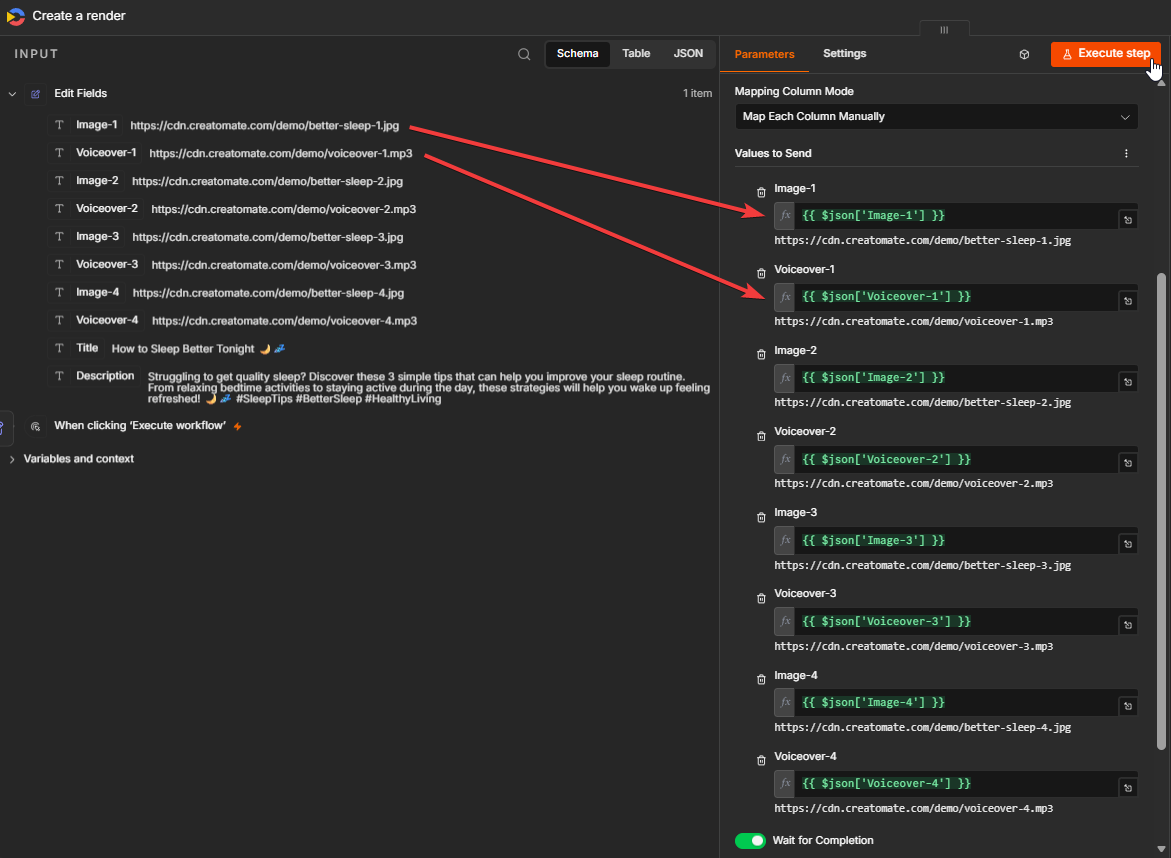This screenshot has height=858, width=1171.
Task: Edit the Voiceover-1 expression field
Action: pyautogui.click(x=956, y=297)
